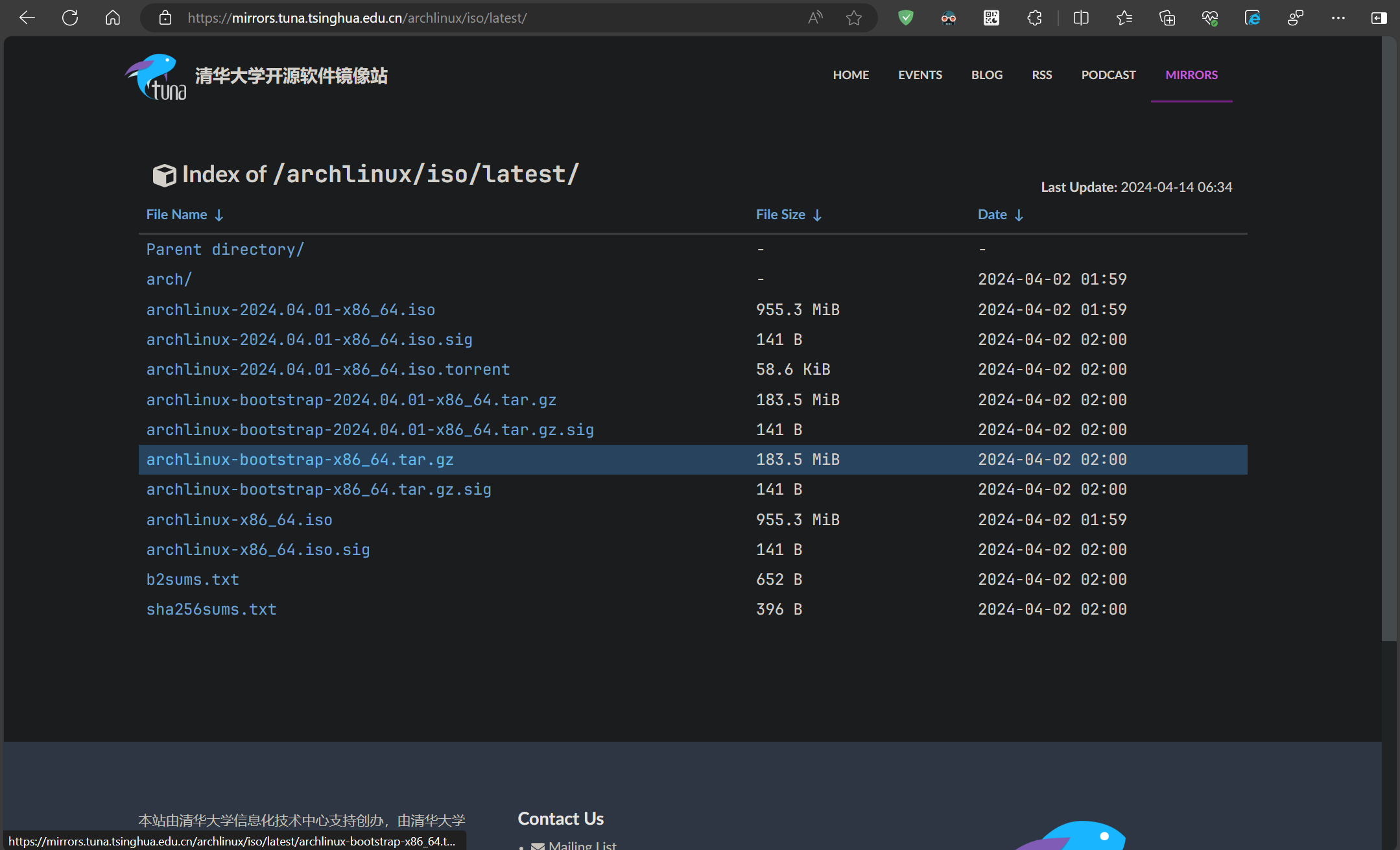1400x850 pixels.
Task: Download archlinux-2024.04.01-x86_64.iso.torrent
Action: pos(328,370)
